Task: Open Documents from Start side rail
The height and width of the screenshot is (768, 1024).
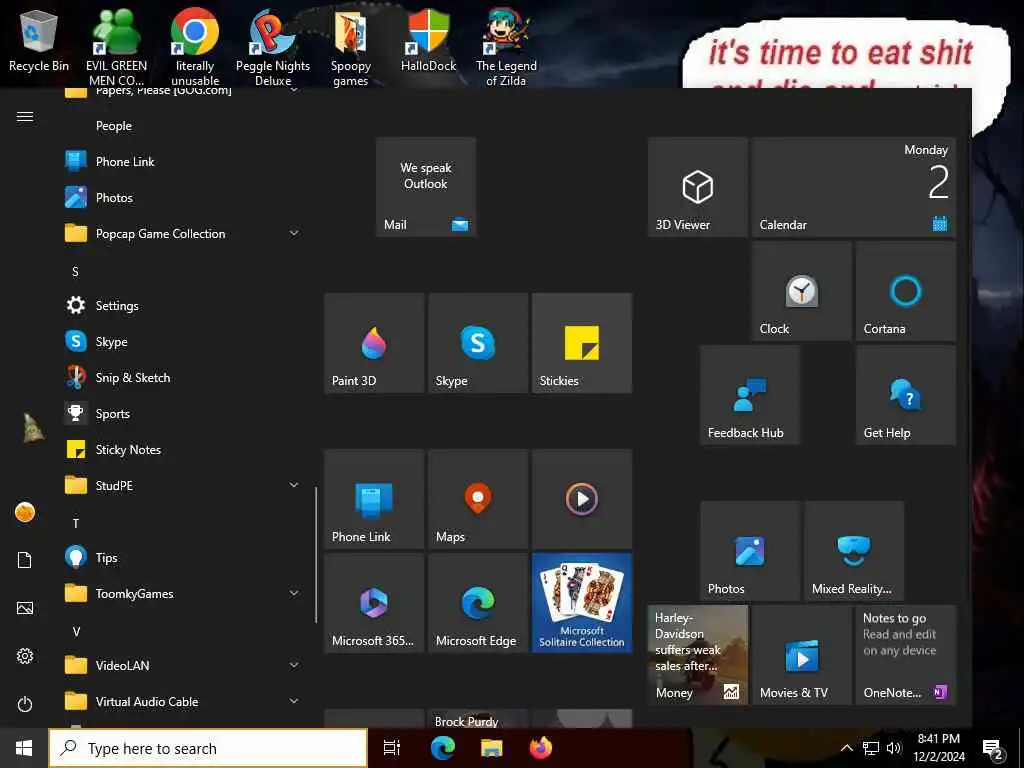Action: click(25, 560)
